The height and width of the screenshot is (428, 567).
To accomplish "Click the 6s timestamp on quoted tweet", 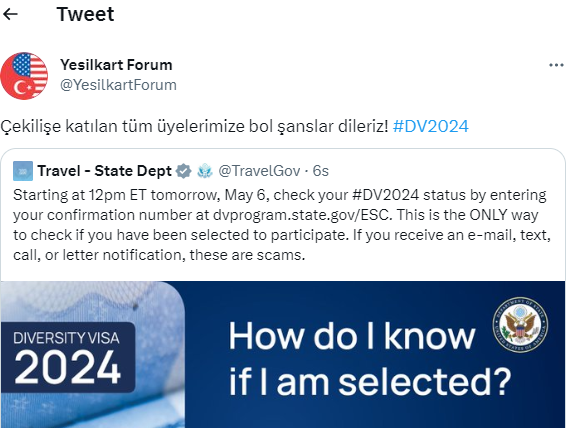I will 321,171.
